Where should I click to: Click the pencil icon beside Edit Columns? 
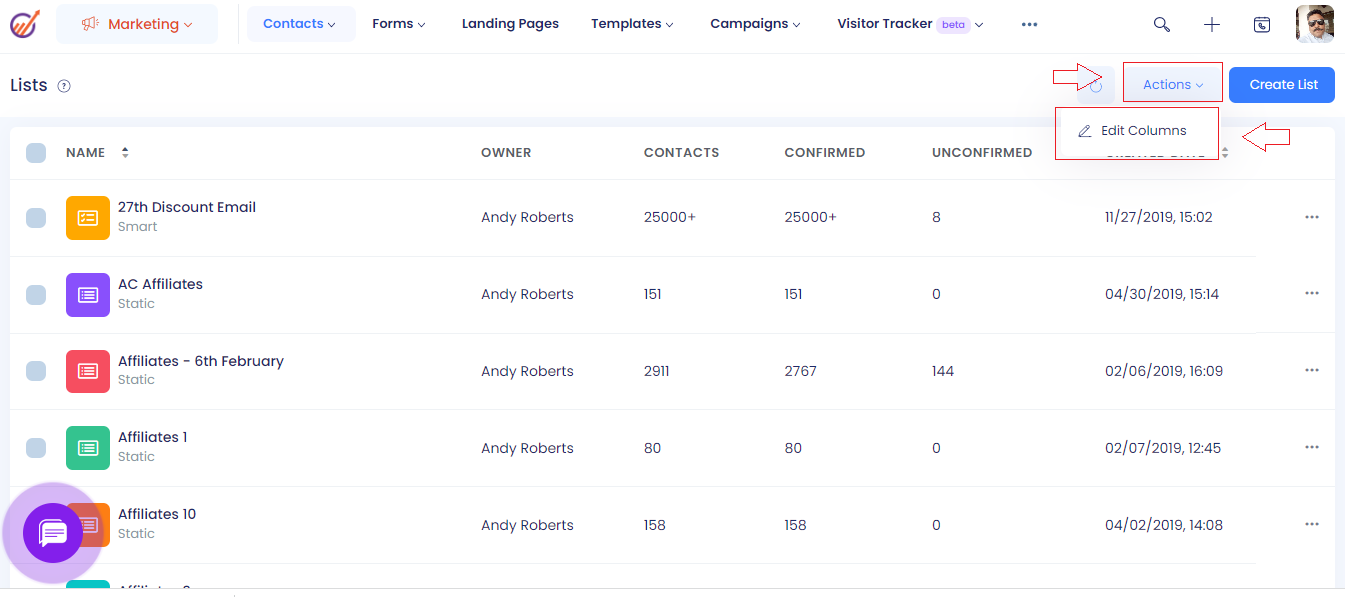point(1084,131)
